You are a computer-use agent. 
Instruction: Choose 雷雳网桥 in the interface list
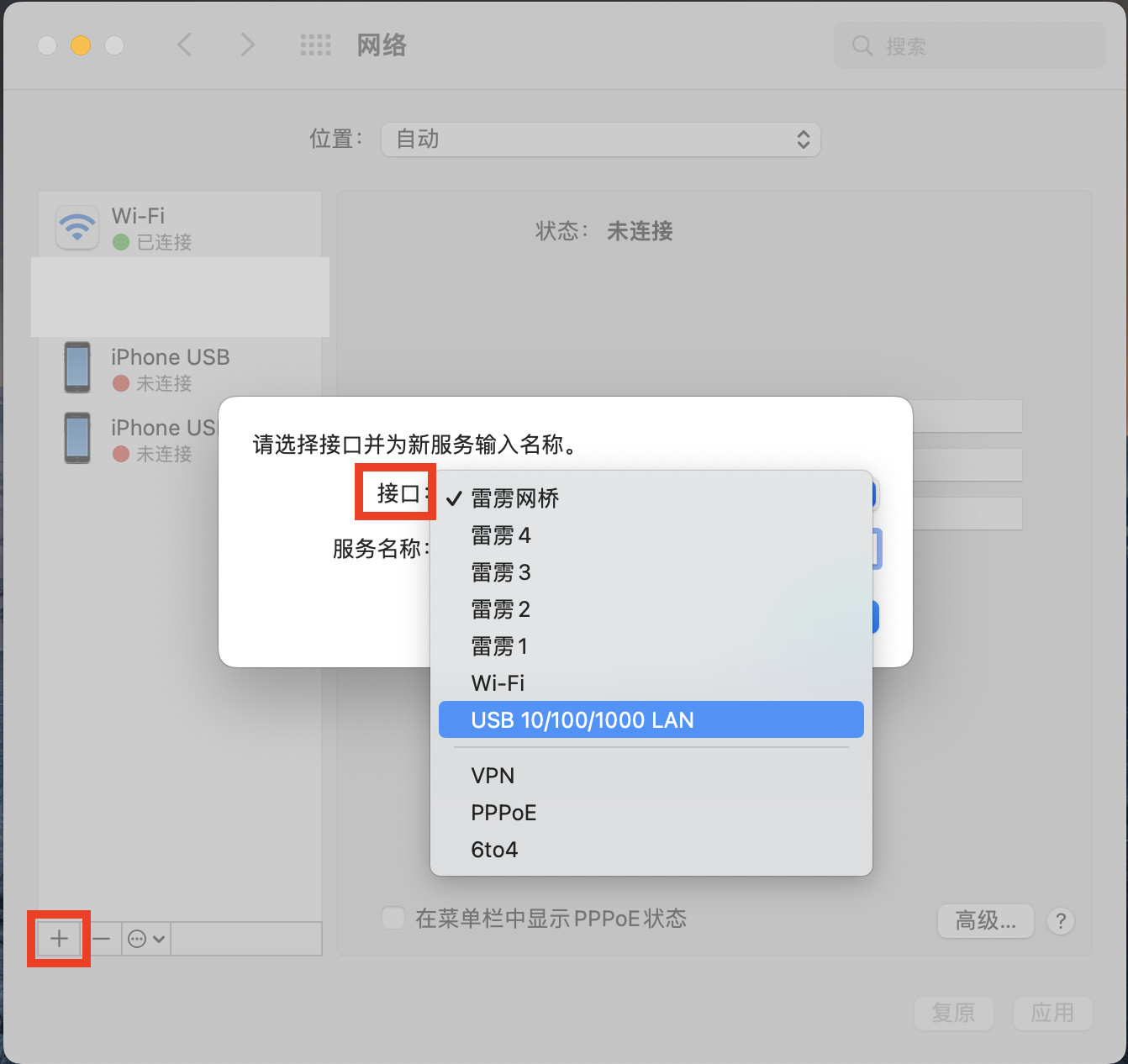[x=514, y=498]
